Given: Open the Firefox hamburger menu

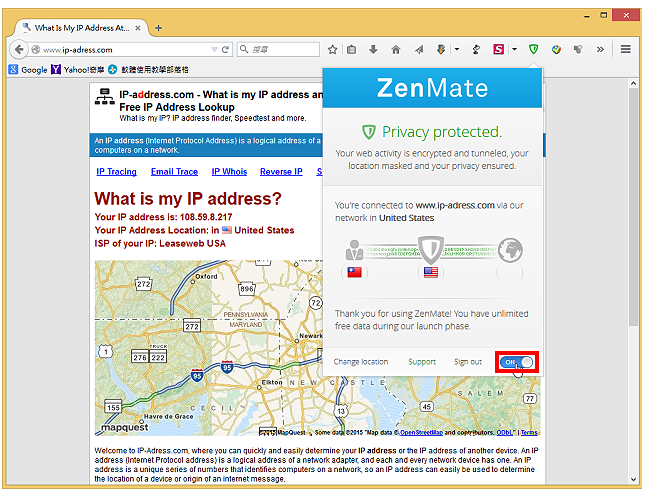Looking at the screenshot, I should point(625,50).
